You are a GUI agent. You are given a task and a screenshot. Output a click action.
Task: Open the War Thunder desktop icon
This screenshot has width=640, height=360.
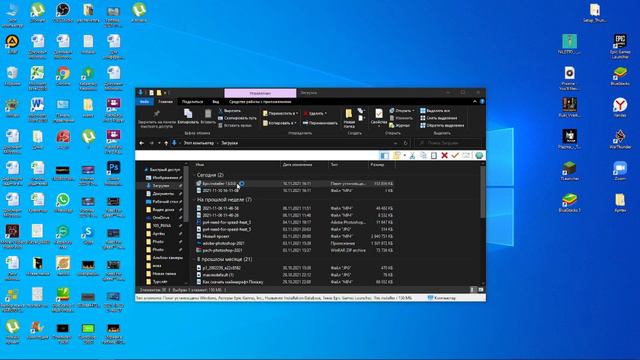[620, 140]
